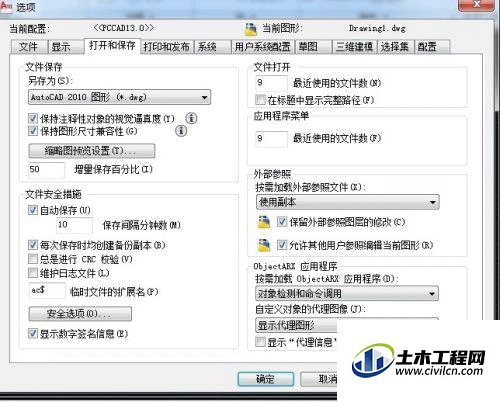Click the 缩略图预览设置 button

coord(92,151)
